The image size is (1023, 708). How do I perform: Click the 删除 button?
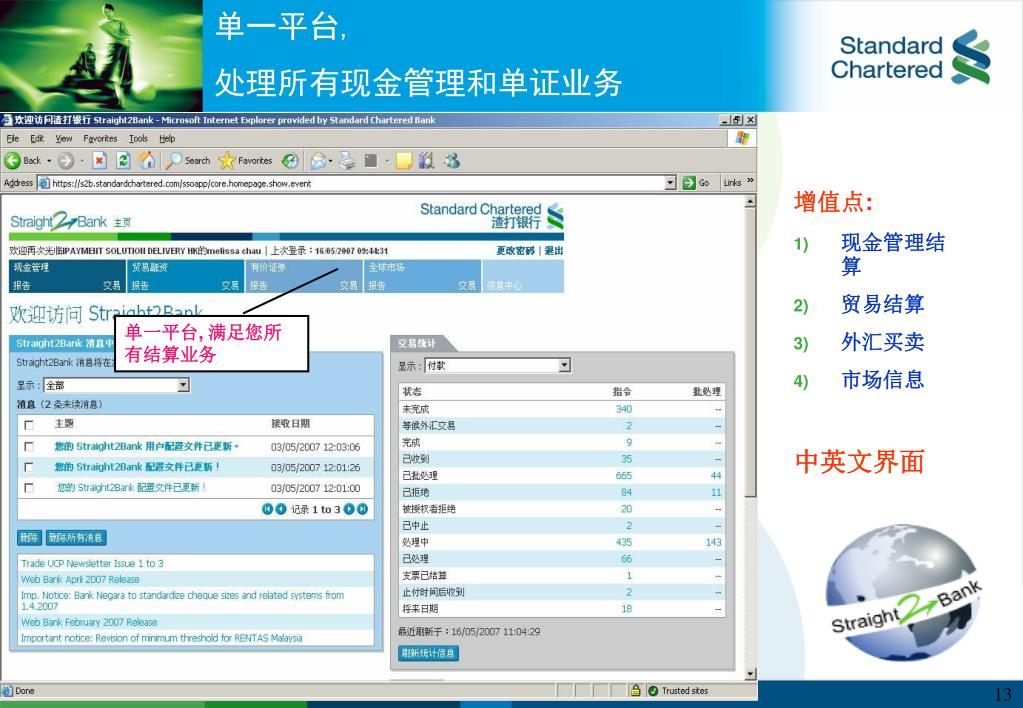pos(29,538)
